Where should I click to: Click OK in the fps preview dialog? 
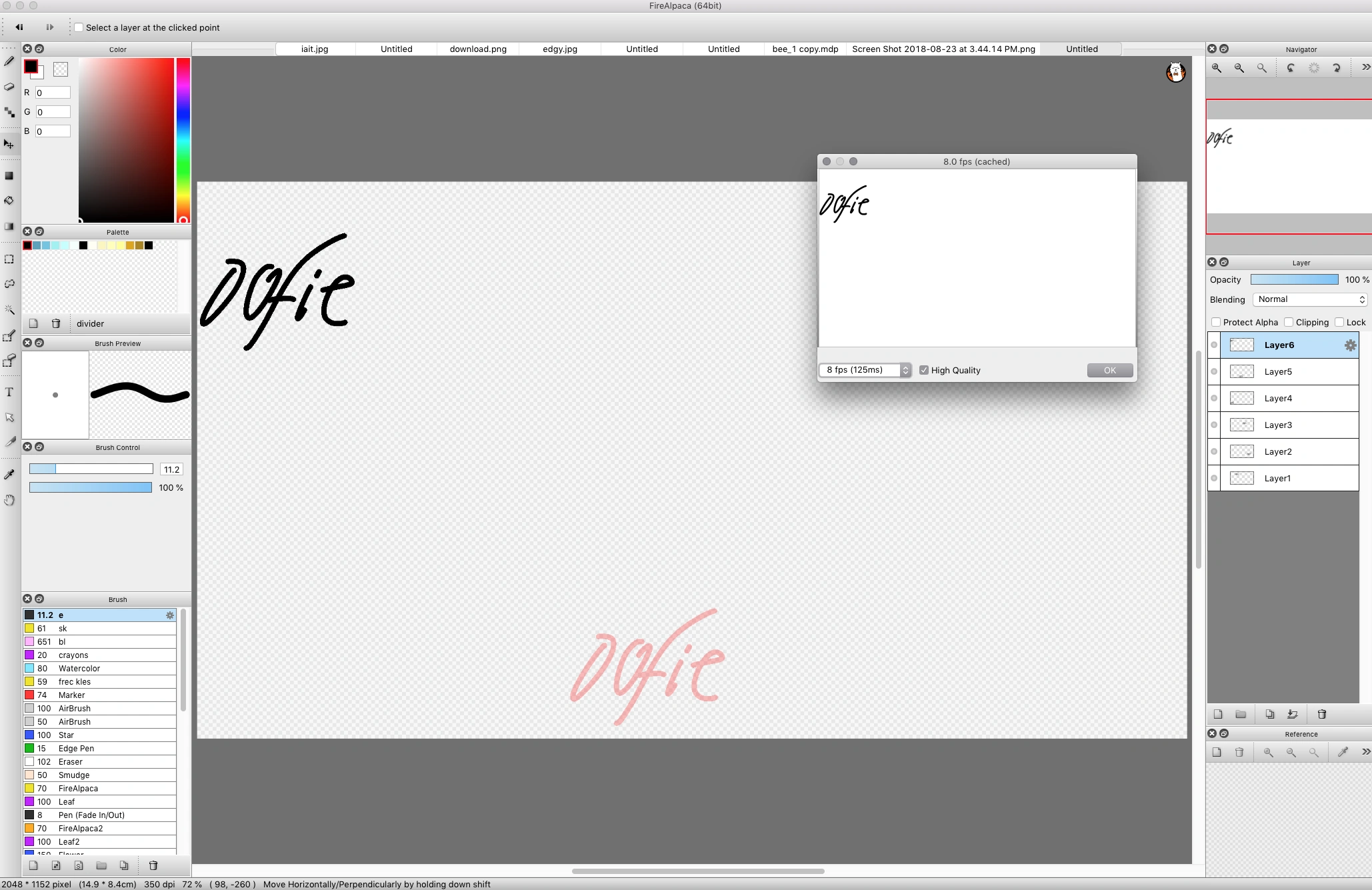(1109, 370)
